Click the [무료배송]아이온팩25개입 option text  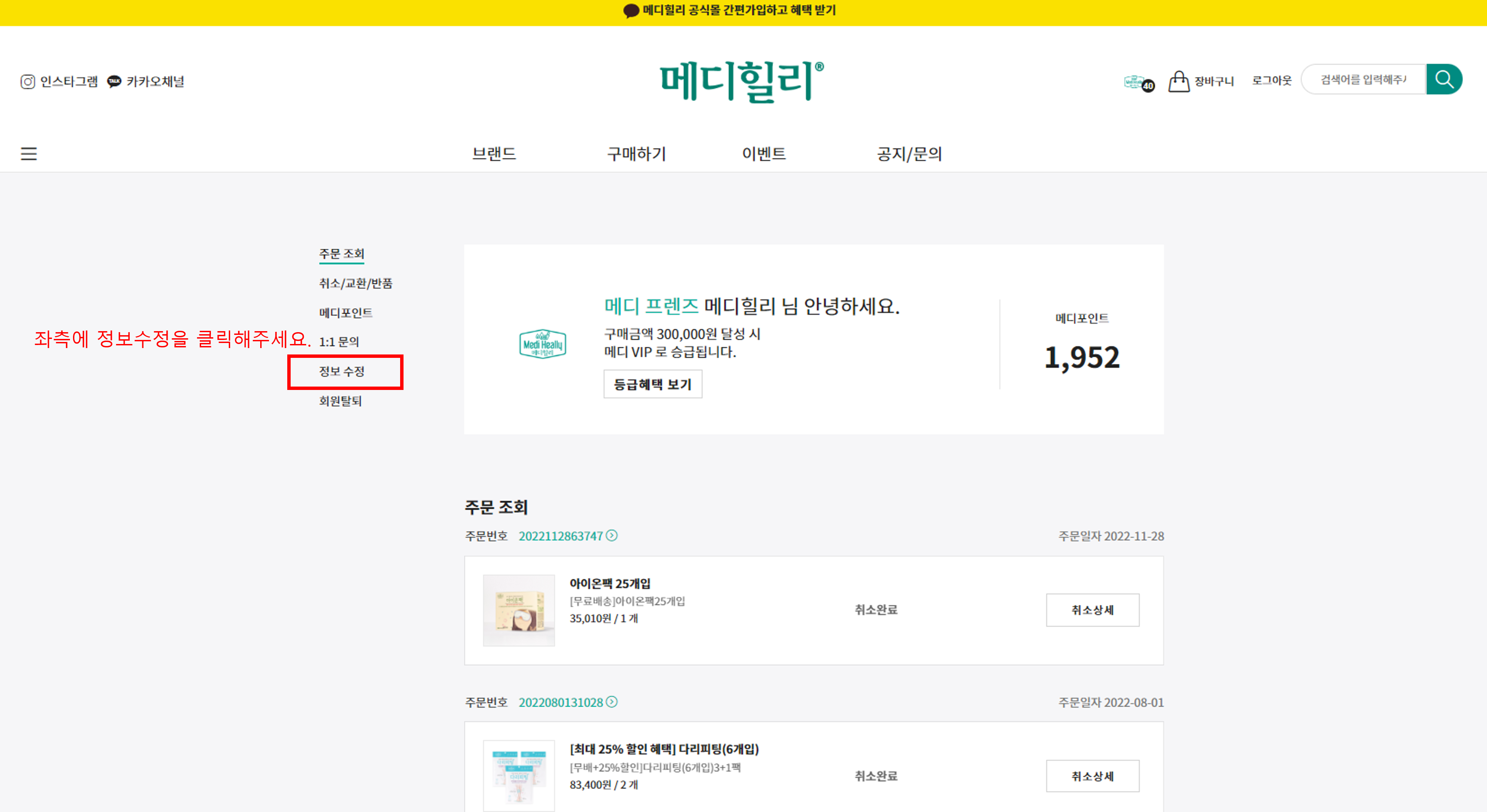point(628,601)
